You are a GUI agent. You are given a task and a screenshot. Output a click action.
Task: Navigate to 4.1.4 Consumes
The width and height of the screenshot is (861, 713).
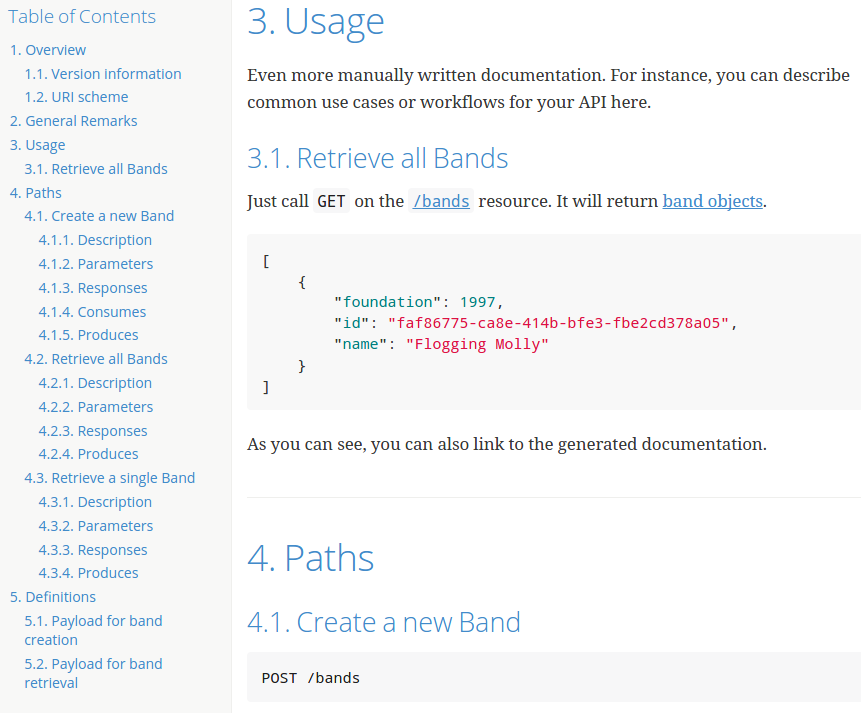[x=92, y=311]
